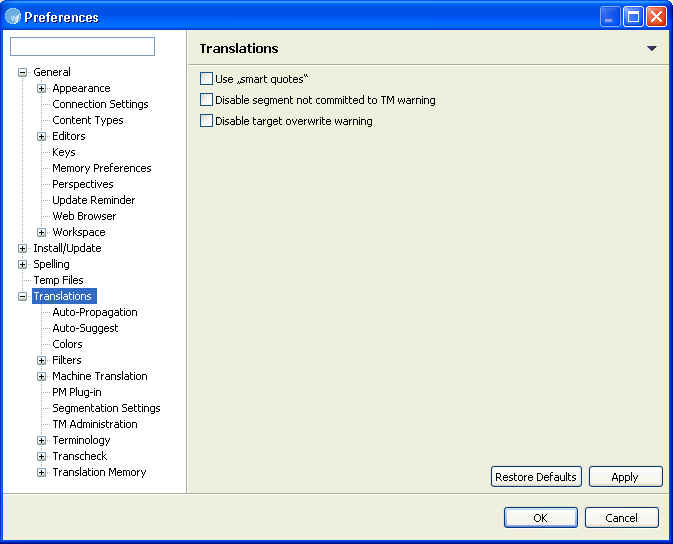Collapse the Translations tree node

[x=22, y=296]
